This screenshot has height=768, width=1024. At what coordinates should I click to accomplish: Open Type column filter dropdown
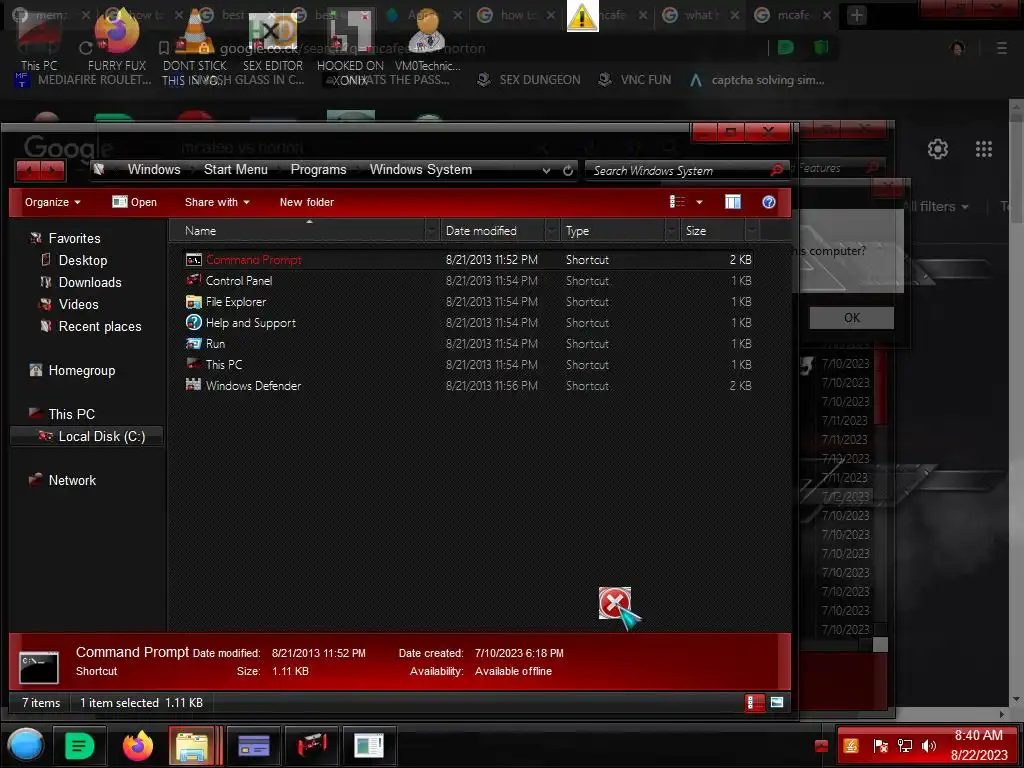pyautogui.click(x=672, y=231)
